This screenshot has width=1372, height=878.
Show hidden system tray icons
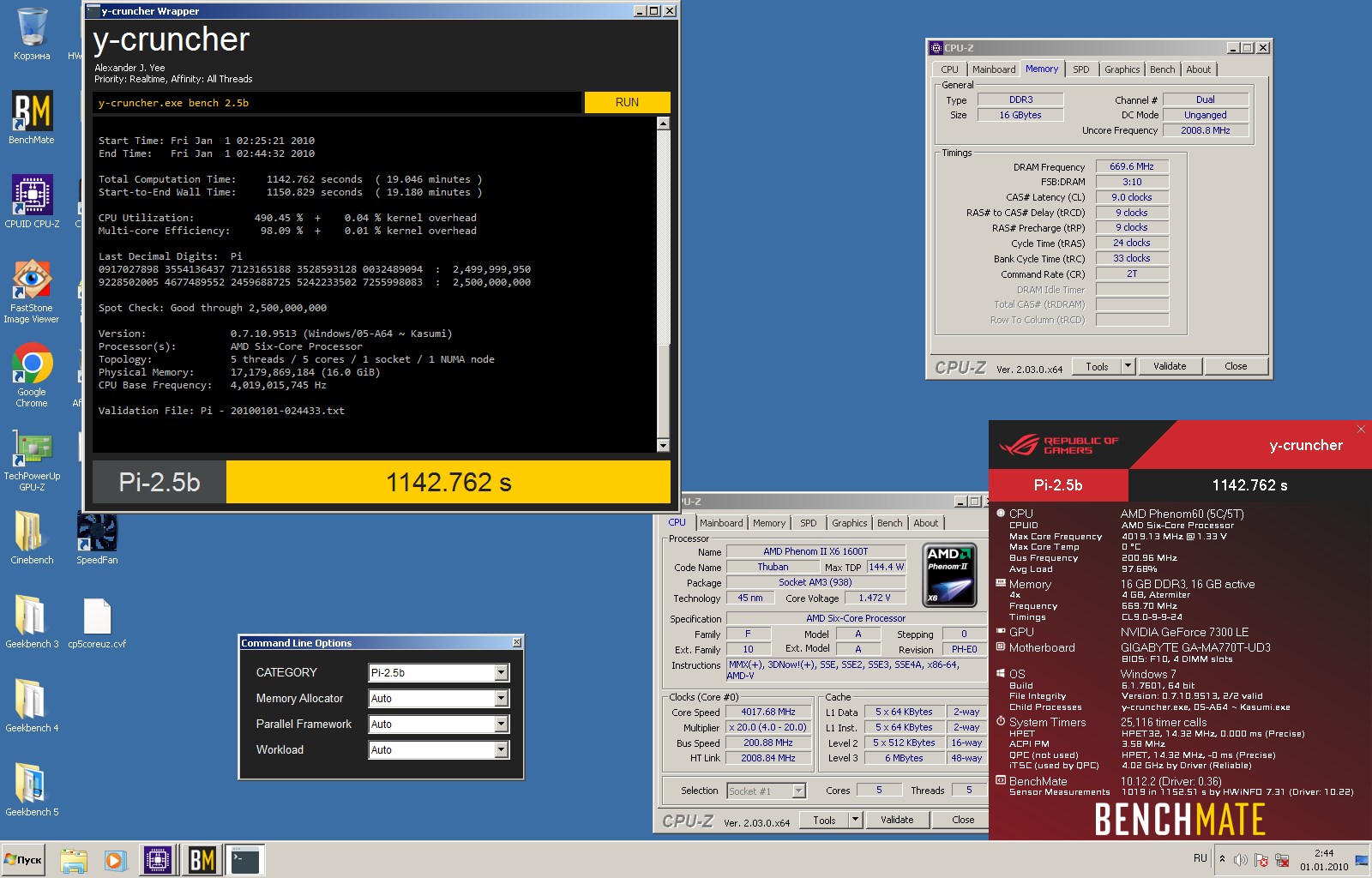pyautogui.click(x=1222, y=858)
